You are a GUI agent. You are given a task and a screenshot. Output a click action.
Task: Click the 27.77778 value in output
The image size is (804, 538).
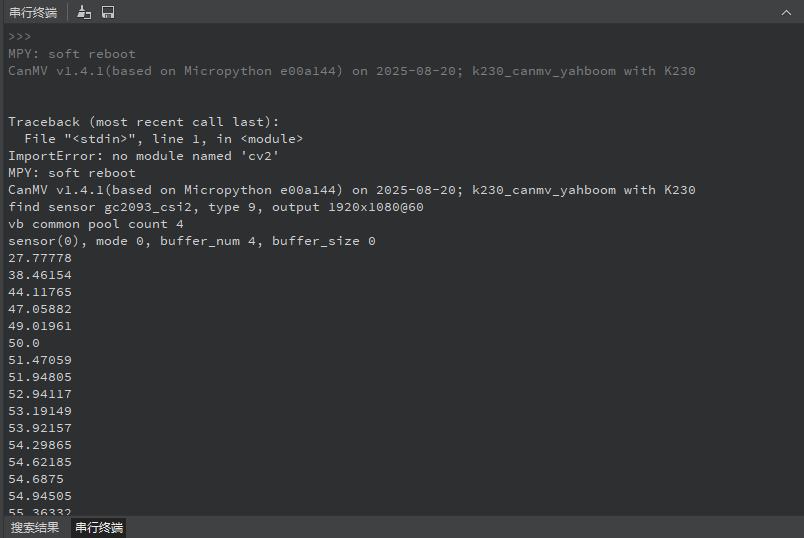tap(40, 258)
